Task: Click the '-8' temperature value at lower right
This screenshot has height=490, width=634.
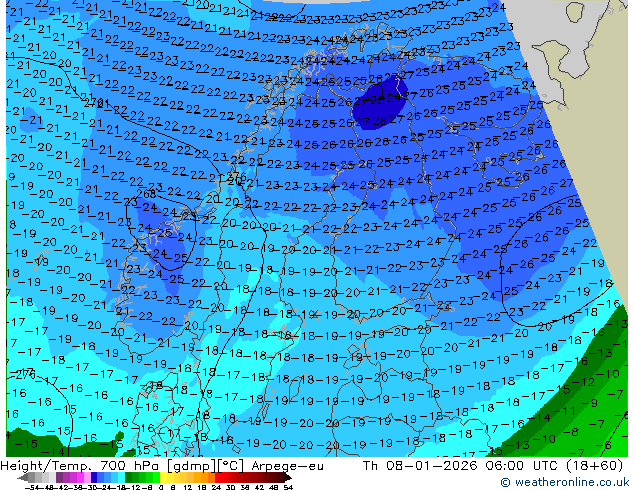Action: (573, 432)
